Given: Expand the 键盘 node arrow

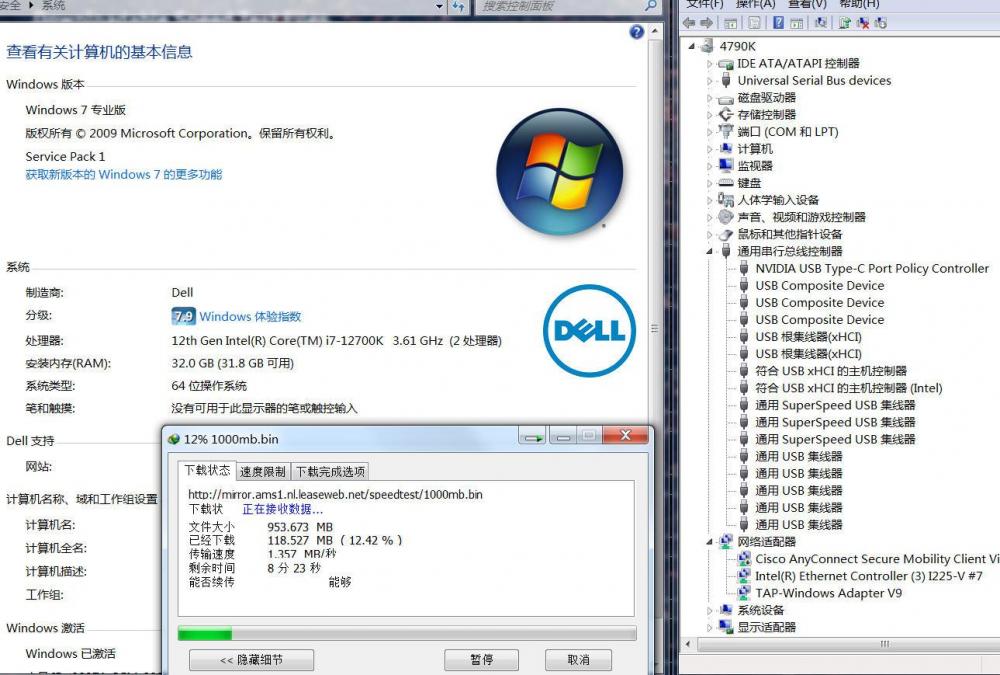Looking at the screenshot, I should click(x=710, y=183).
